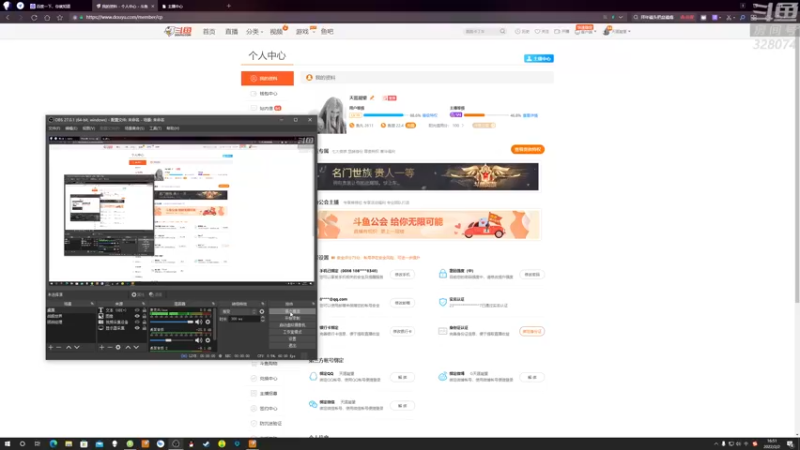Open scene transition properties gear icon

point(262,311)
